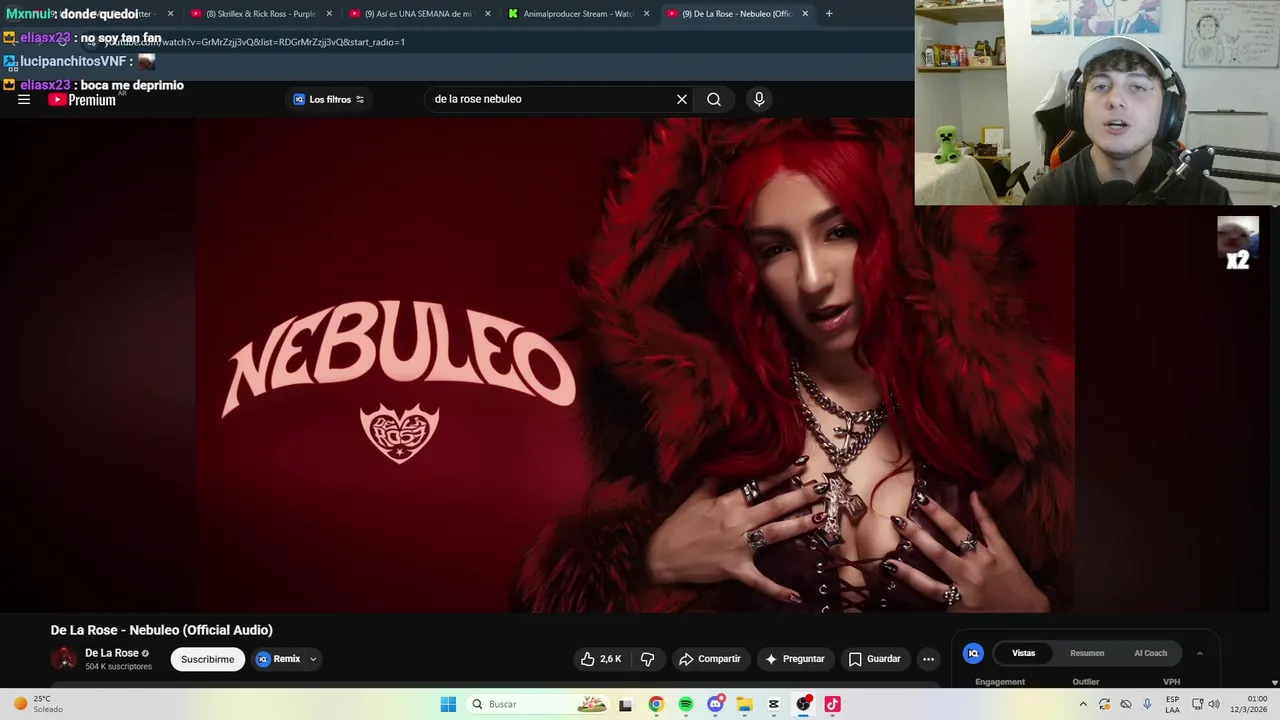Close the Animalproducer Stream tab
This screenshot has height=720, width=1280.
click(647, 14)
